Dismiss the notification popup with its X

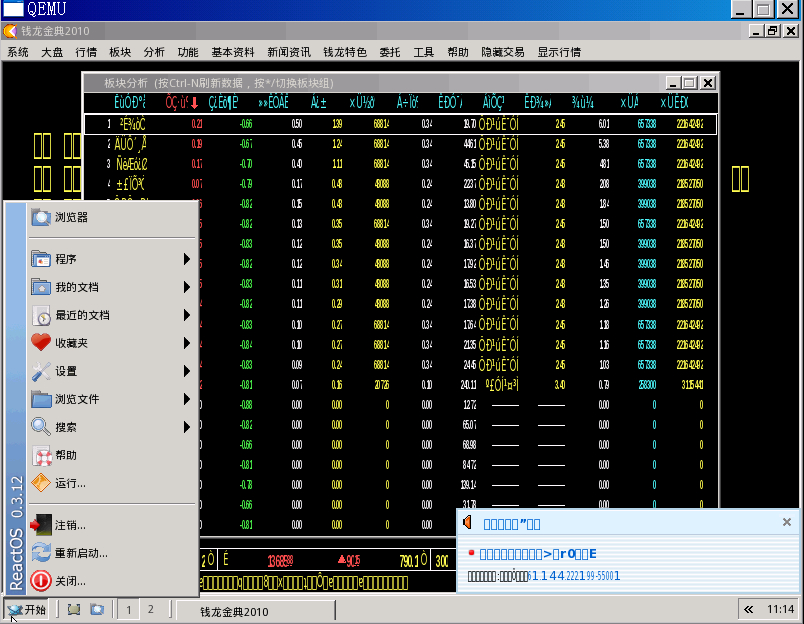point(787,522)
